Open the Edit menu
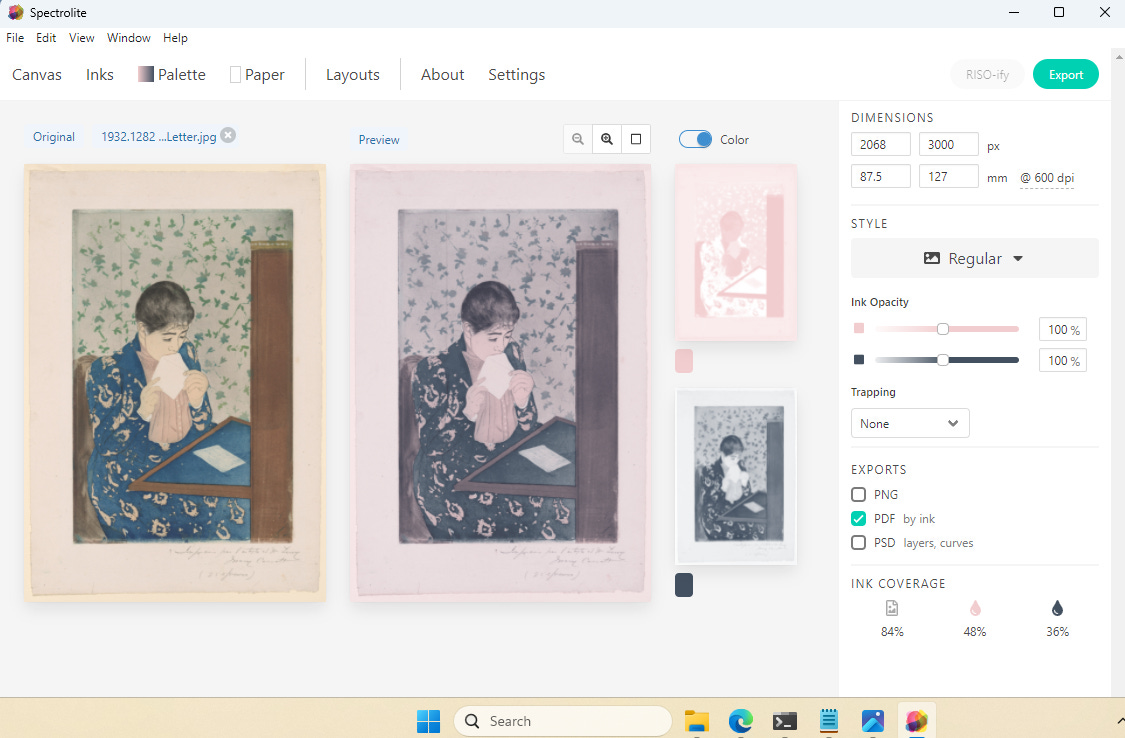The height and width of the screenshot is (738, 1125). [x=46, y=37]
